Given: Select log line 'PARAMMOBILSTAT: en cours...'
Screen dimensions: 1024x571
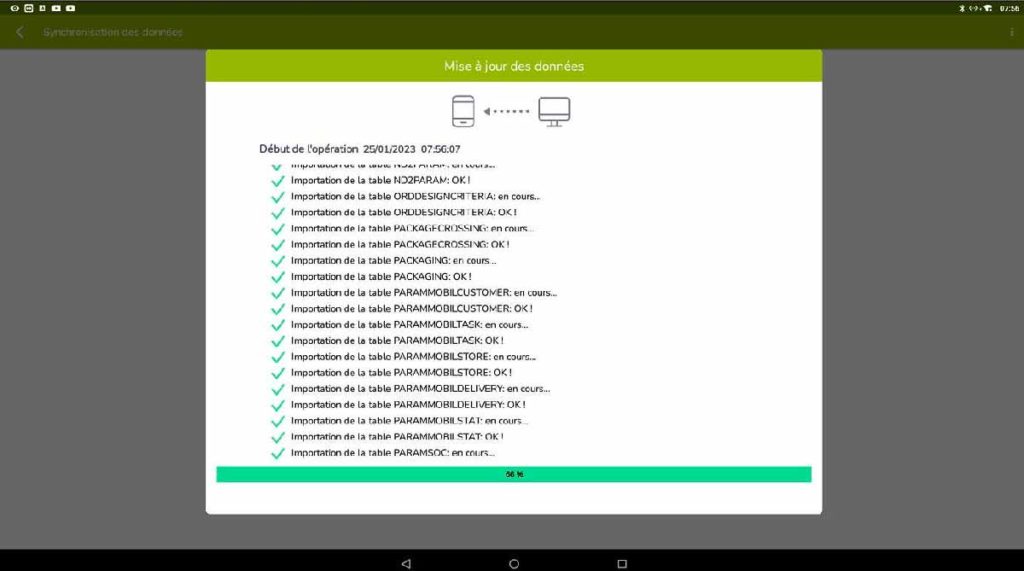Looking at the screenshot, I should (x=409, y=420).
